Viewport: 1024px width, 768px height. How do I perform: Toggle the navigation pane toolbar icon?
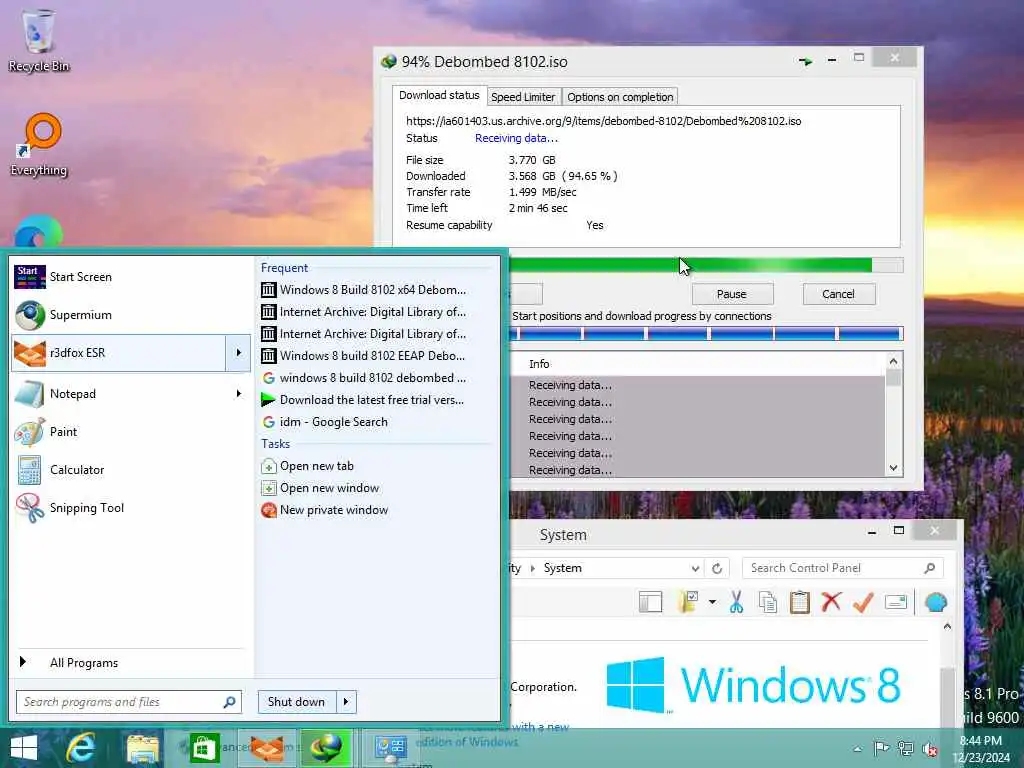pyautogui.click(x=650, y=602)
